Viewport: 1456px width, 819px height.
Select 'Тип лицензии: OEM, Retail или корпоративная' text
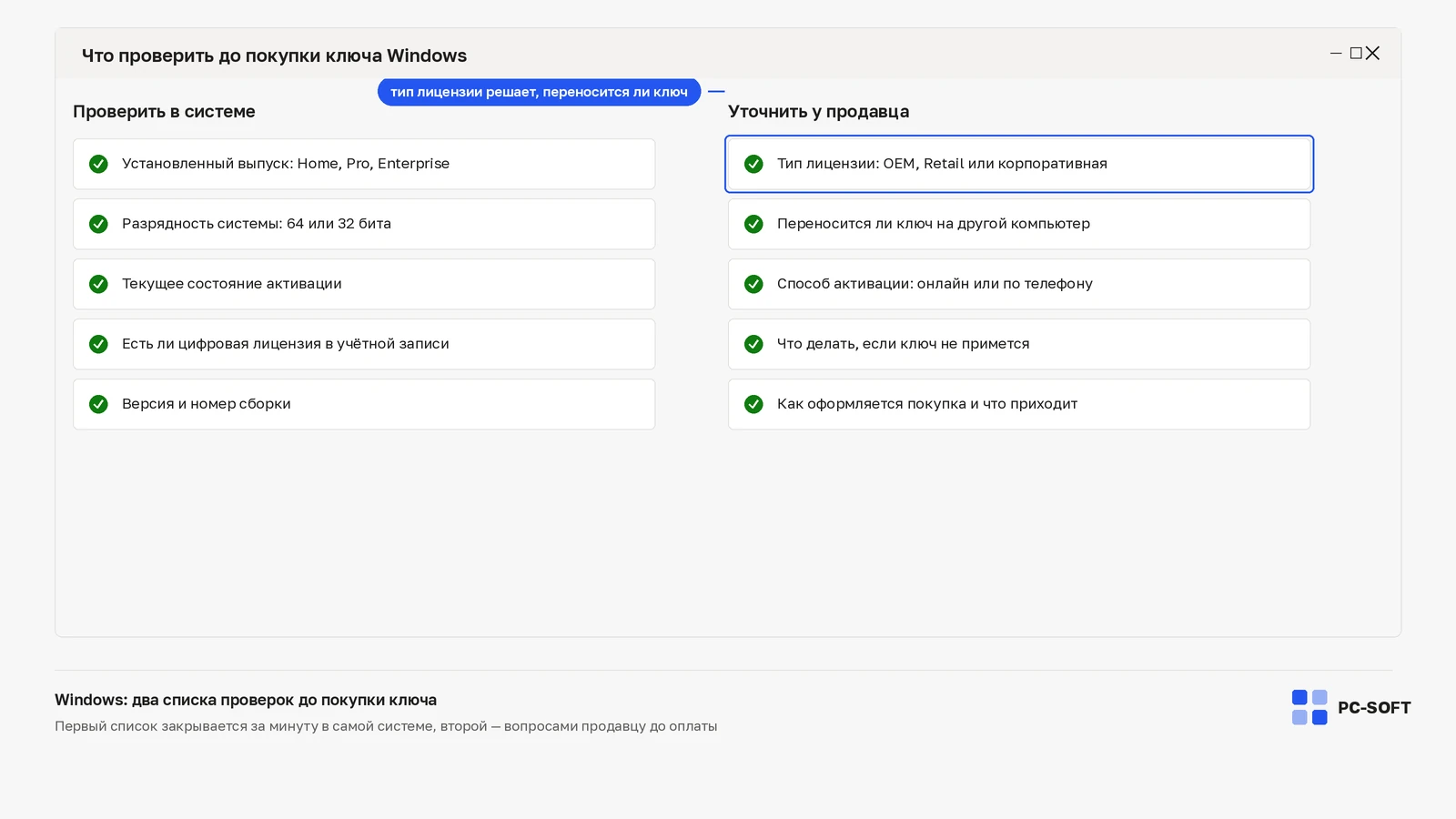(x=942, y=164)
